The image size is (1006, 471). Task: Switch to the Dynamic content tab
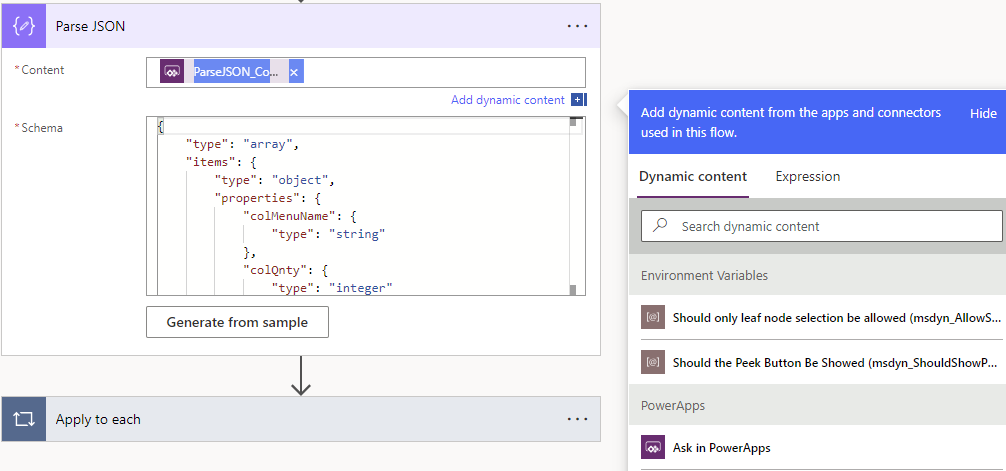click(x=693, y=176)
